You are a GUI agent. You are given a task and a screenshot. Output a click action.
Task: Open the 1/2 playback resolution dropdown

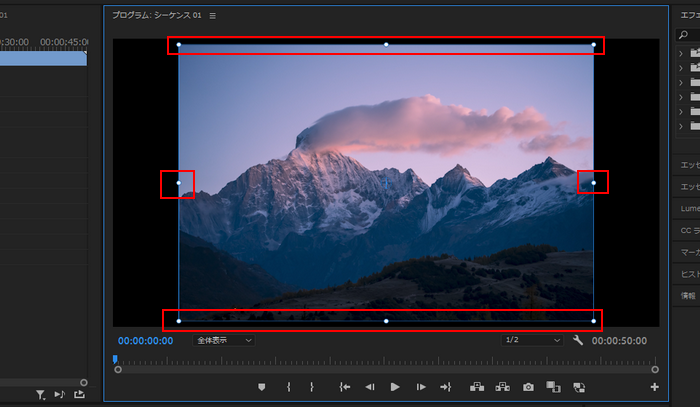coord(533,340)
